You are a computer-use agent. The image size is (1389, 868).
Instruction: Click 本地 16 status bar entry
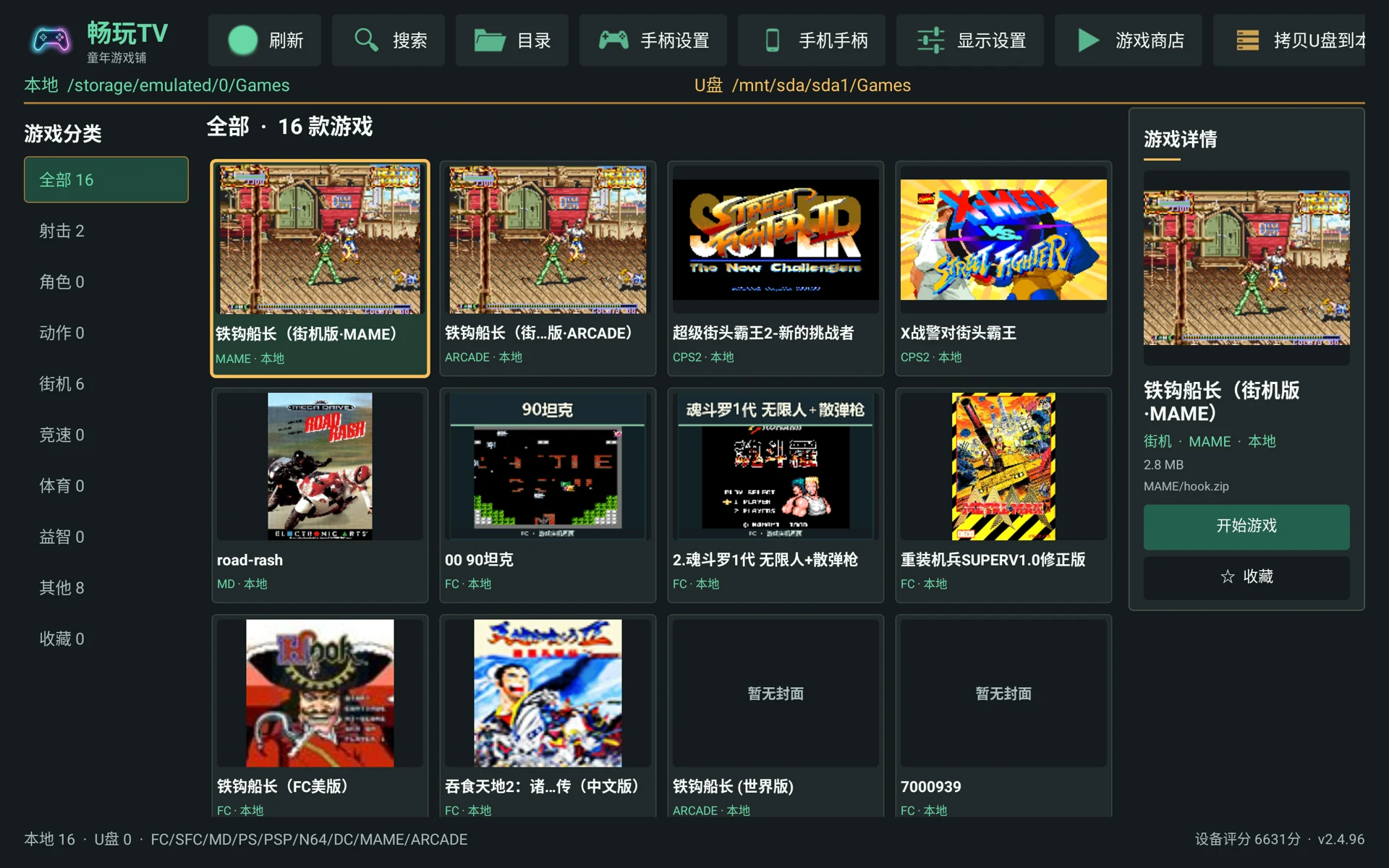coord(49,839)
